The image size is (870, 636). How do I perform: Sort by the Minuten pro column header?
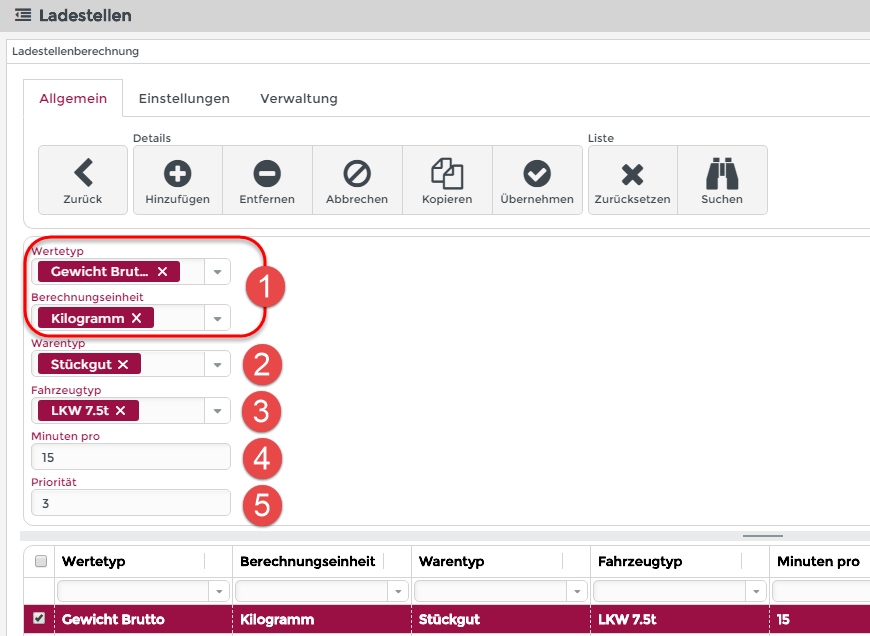818,562
